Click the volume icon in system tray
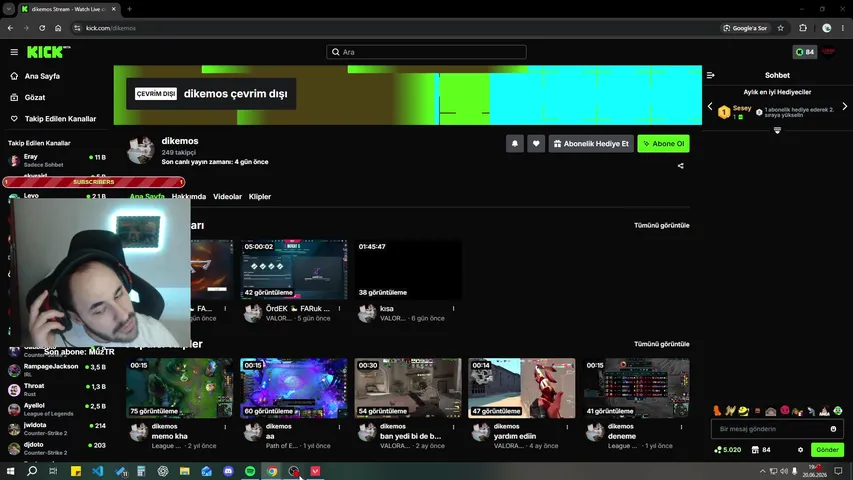The width and height of the screenshot is (853, 480). coord(784,471)
